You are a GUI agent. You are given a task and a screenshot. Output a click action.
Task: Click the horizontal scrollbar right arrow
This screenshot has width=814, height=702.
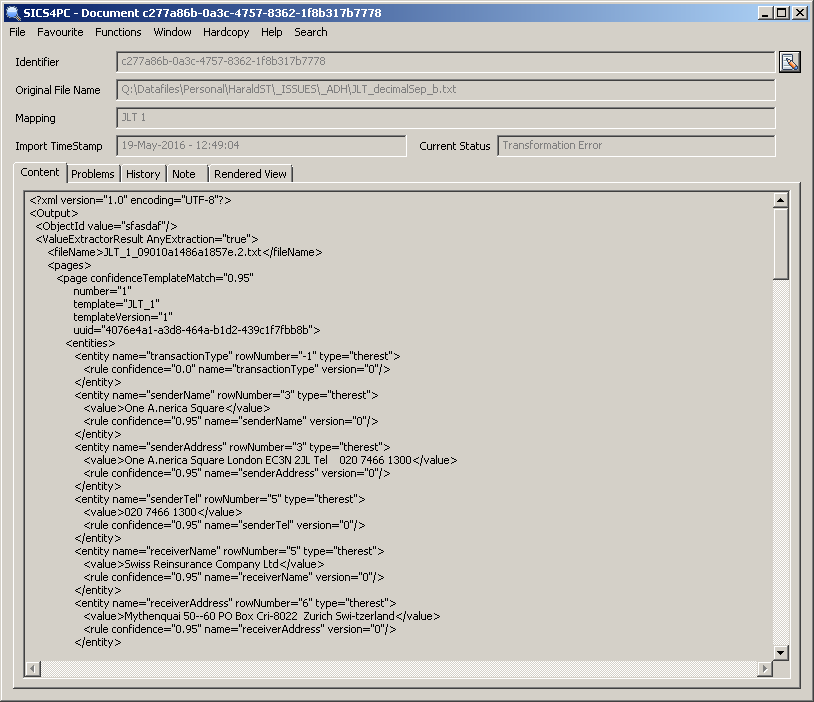[765, 668]
